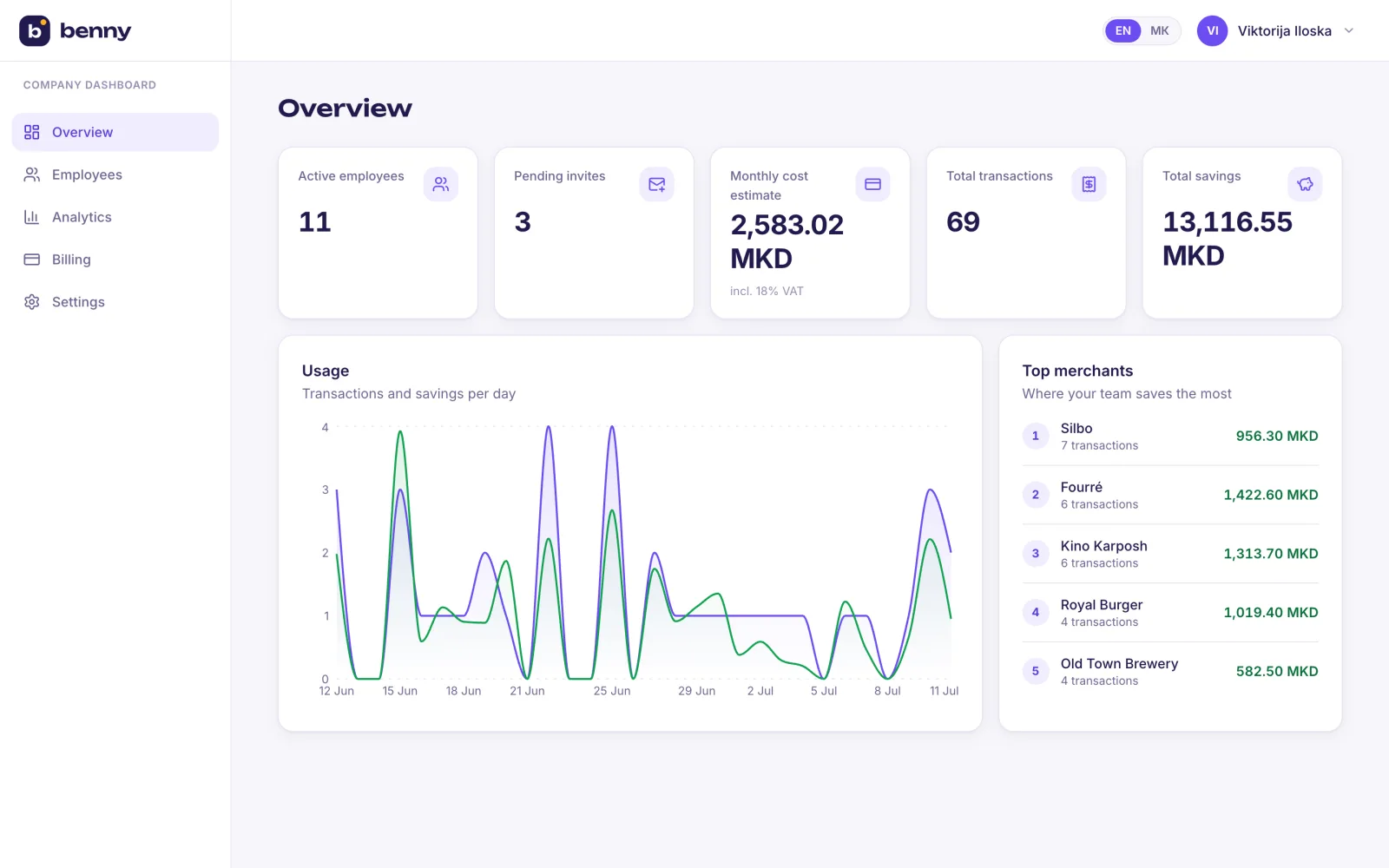Click the Overview grid icon in sidebar

32,132
